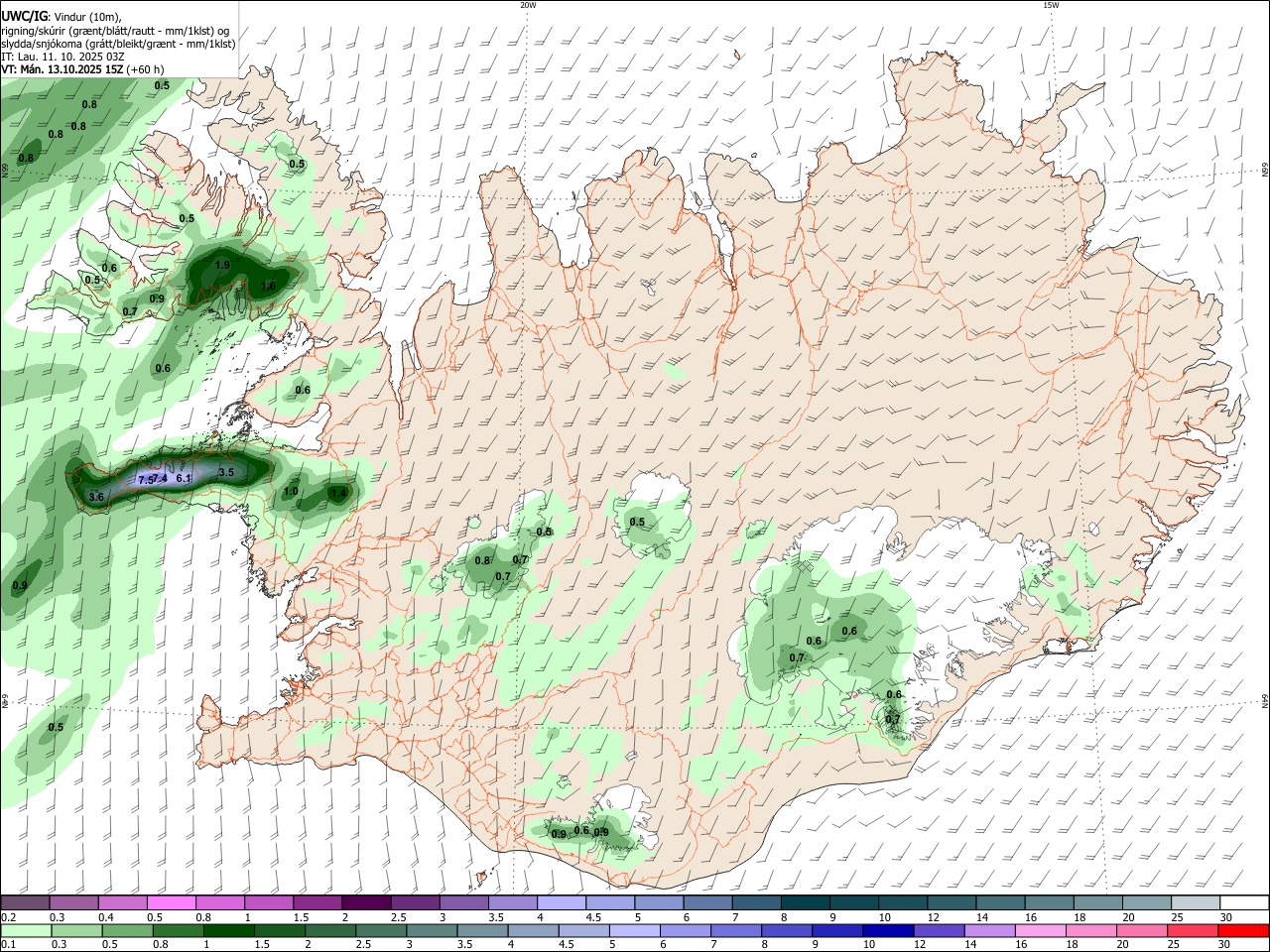Pick the deep blue lower swatch between 10 and 12
Image resolution: width=1270 pixels, height=952 pixels.
point(887,930)
